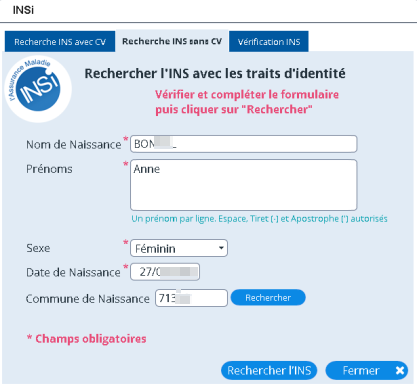
Task: Focus the Prénoms text area containing Anne
Action: point(244,185)
